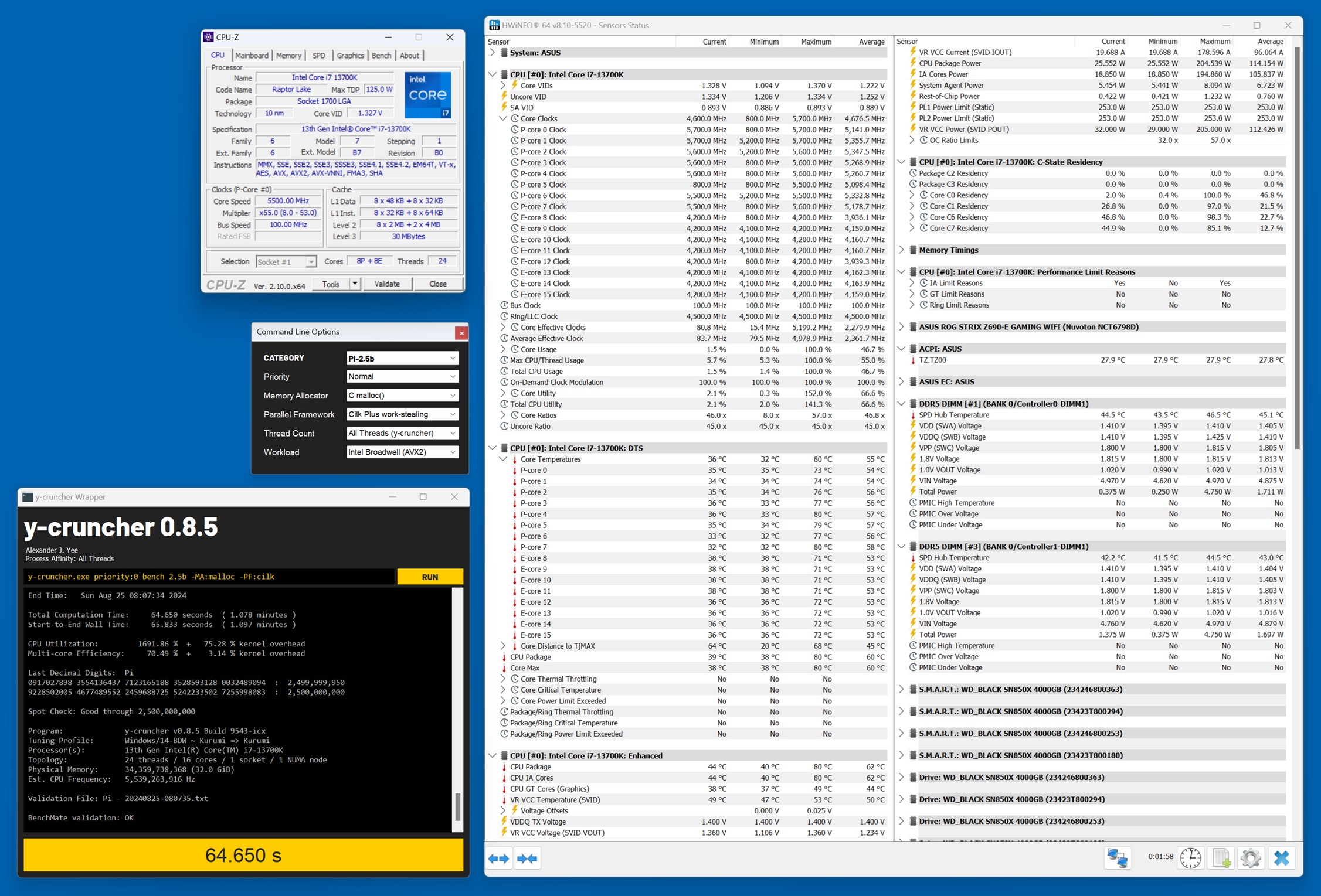This screenshot has width=1321, height=896.
Task: Expand ASUS ROG STRIX Z690-E GAMING WIFI group
Action: point(902,327)
